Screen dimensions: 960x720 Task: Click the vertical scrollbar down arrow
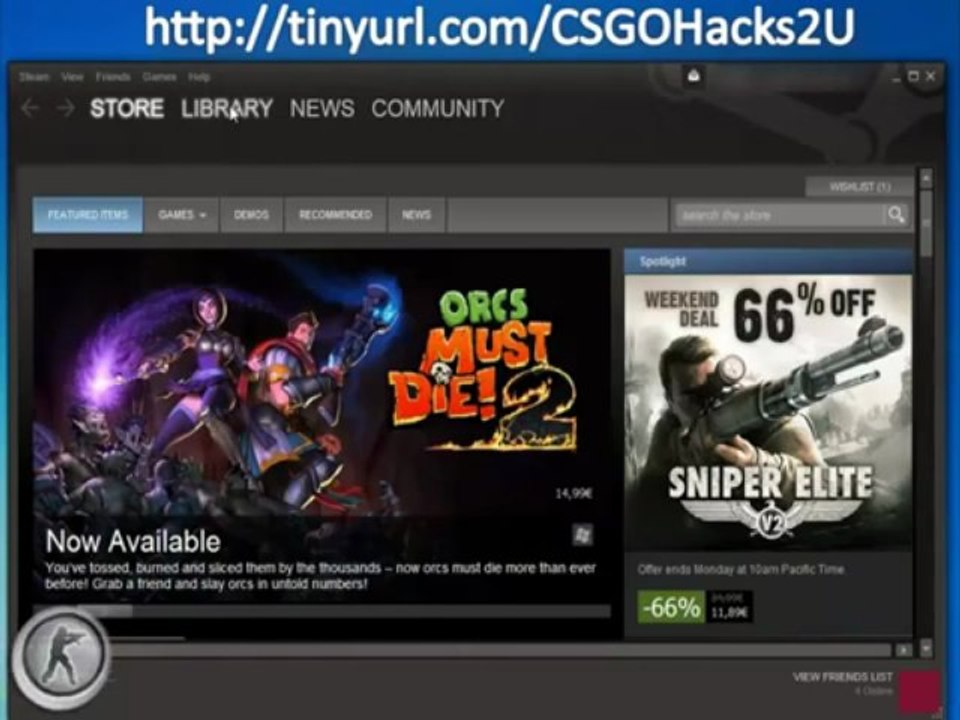(926, 648)
